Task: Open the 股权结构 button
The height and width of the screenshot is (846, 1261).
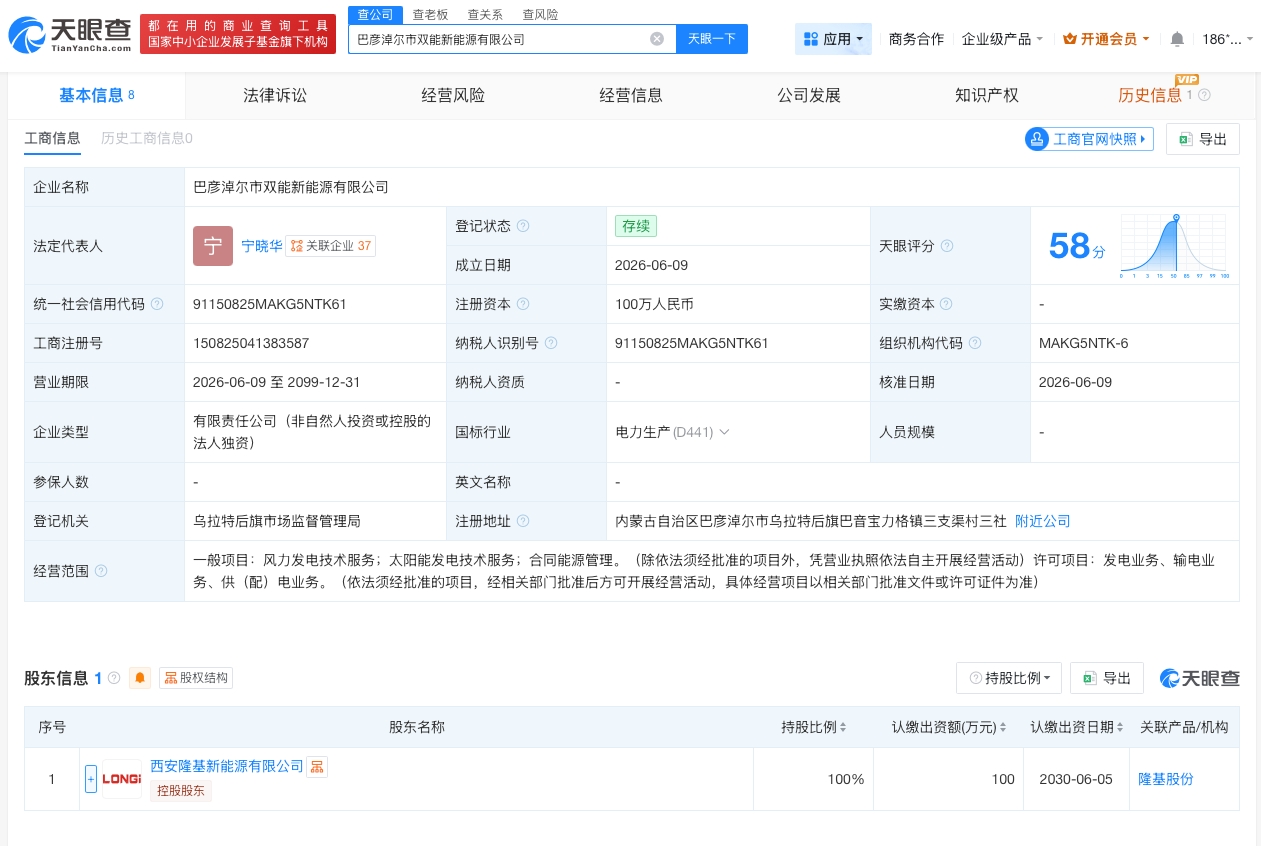Action: coord(196,678)
